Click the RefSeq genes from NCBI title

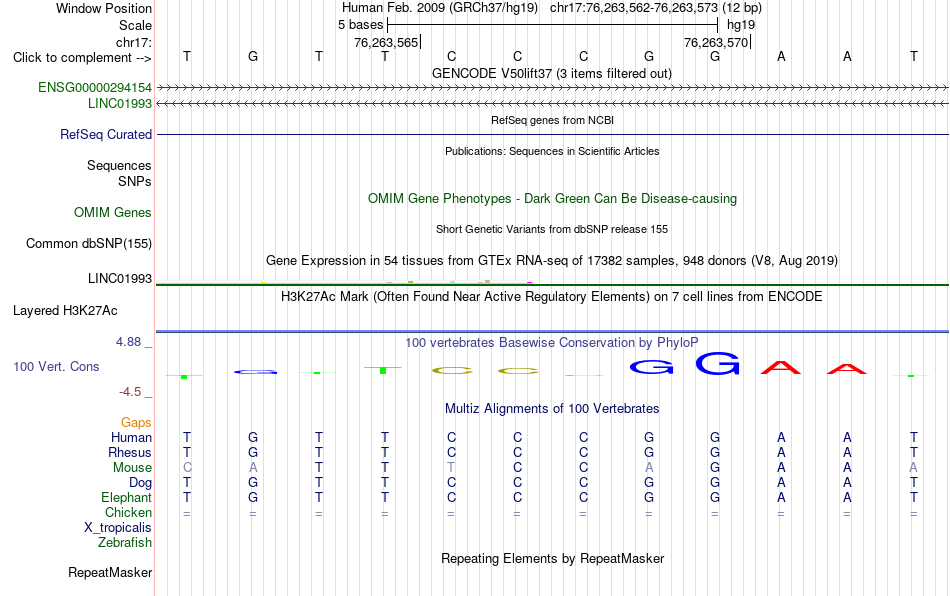552,120
